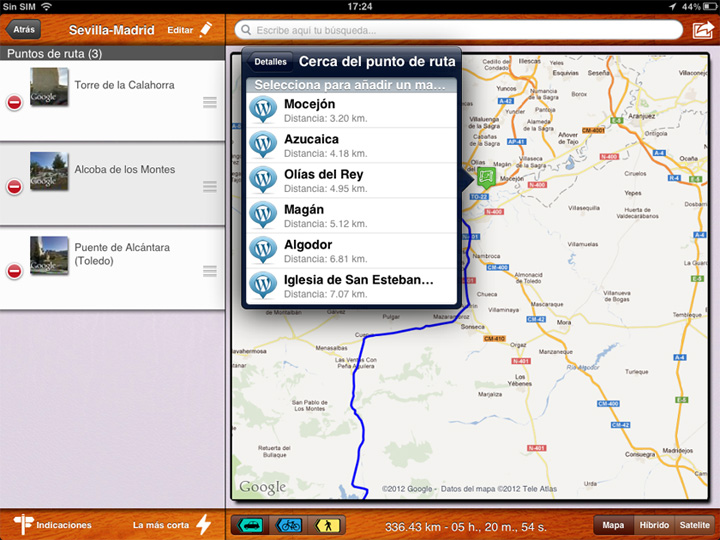Switch map view to Satélite
This screenshot has height=540, width=720.
[x=694, y=525]
